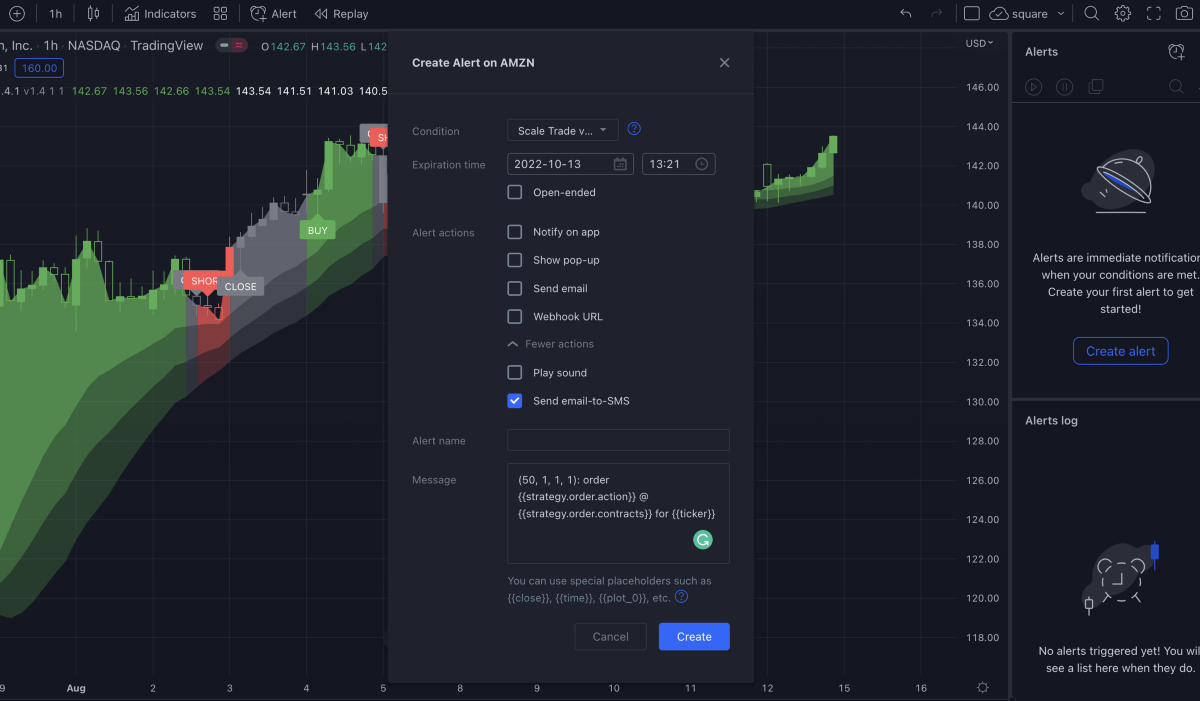Close the Create Alert dialog
The image size is (1200, 701).
(x=725, y=62)
